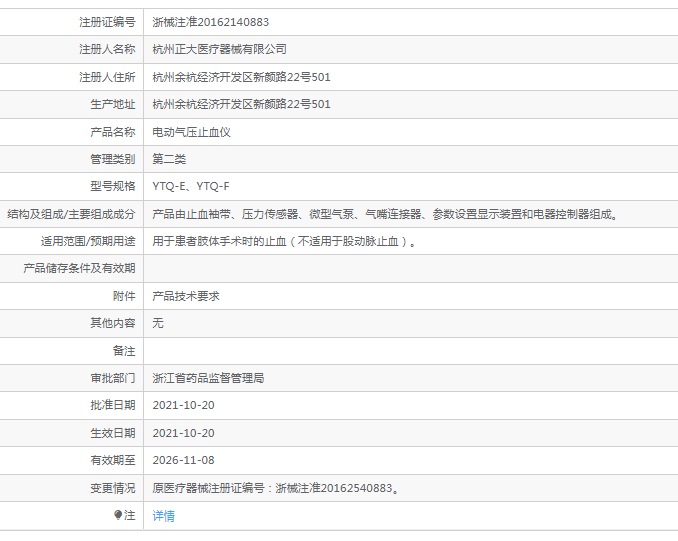This screenshot has height=541, width=678.
Task: Click the small icon beside the 注 label
Action: click(118, 515)
